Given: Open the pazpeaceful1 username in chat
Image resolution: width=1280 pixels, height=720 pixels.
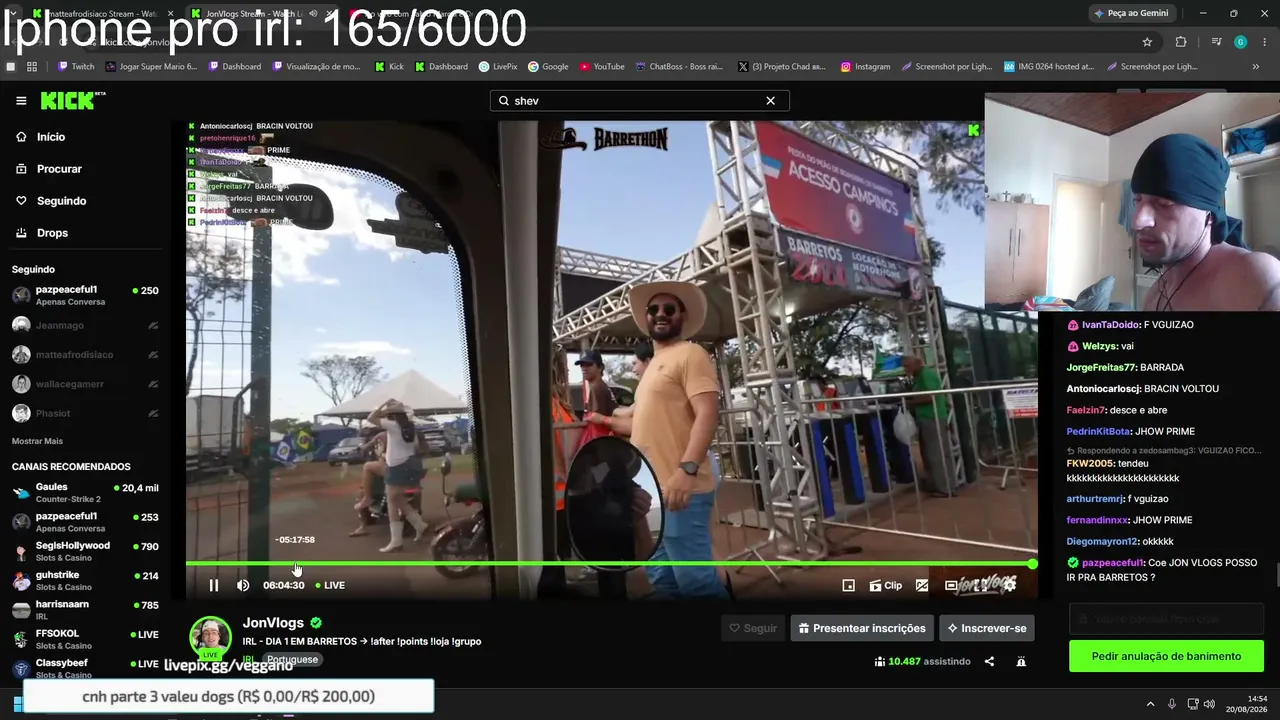Looking at the screenshot, I should pos(1113,563).
